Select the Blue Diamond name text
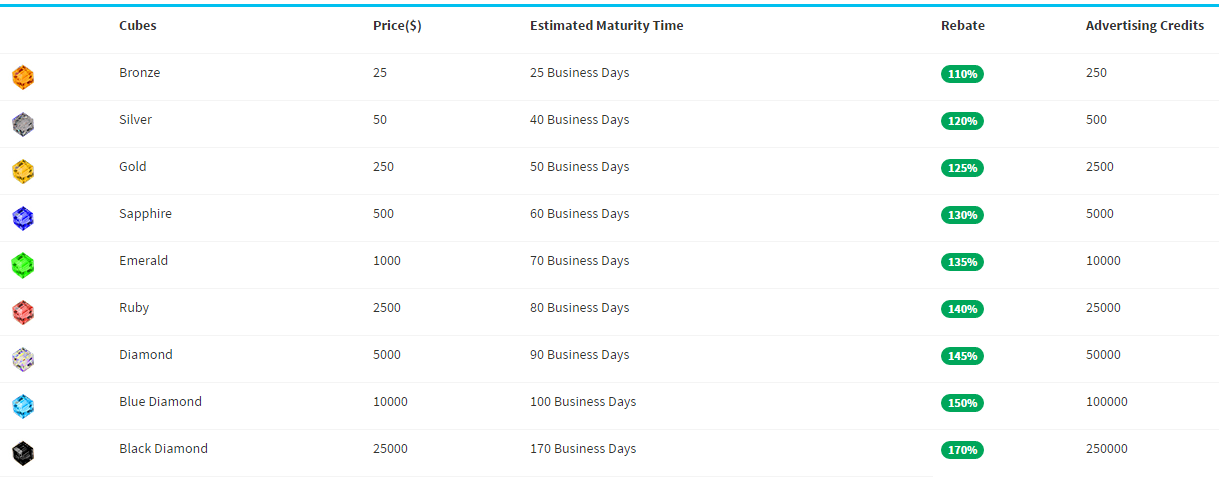The image size is (1219, 483). (x=160, y=402)
